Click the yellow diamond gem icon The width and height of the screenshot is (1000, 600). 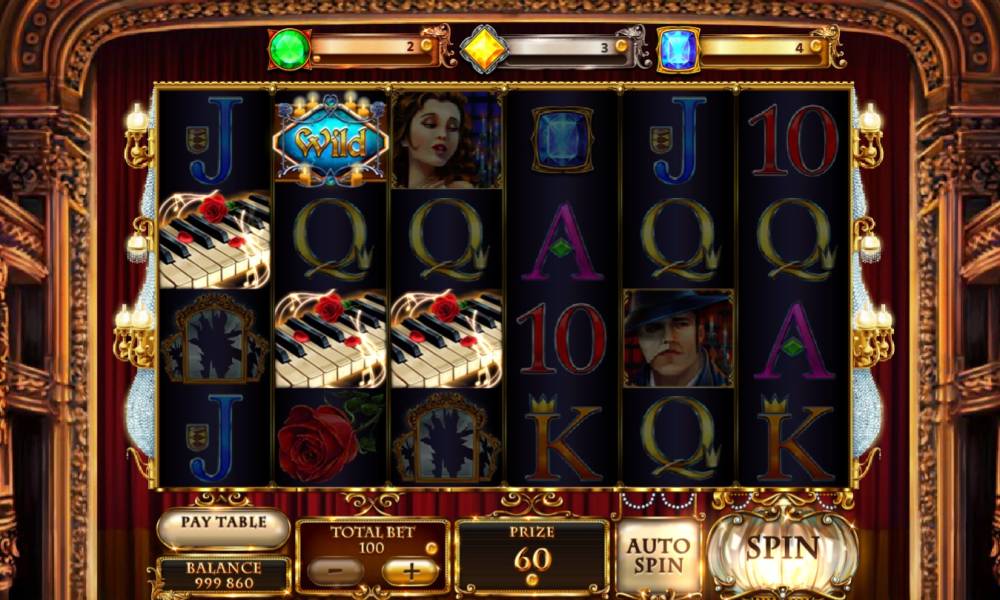pos(483,48)
